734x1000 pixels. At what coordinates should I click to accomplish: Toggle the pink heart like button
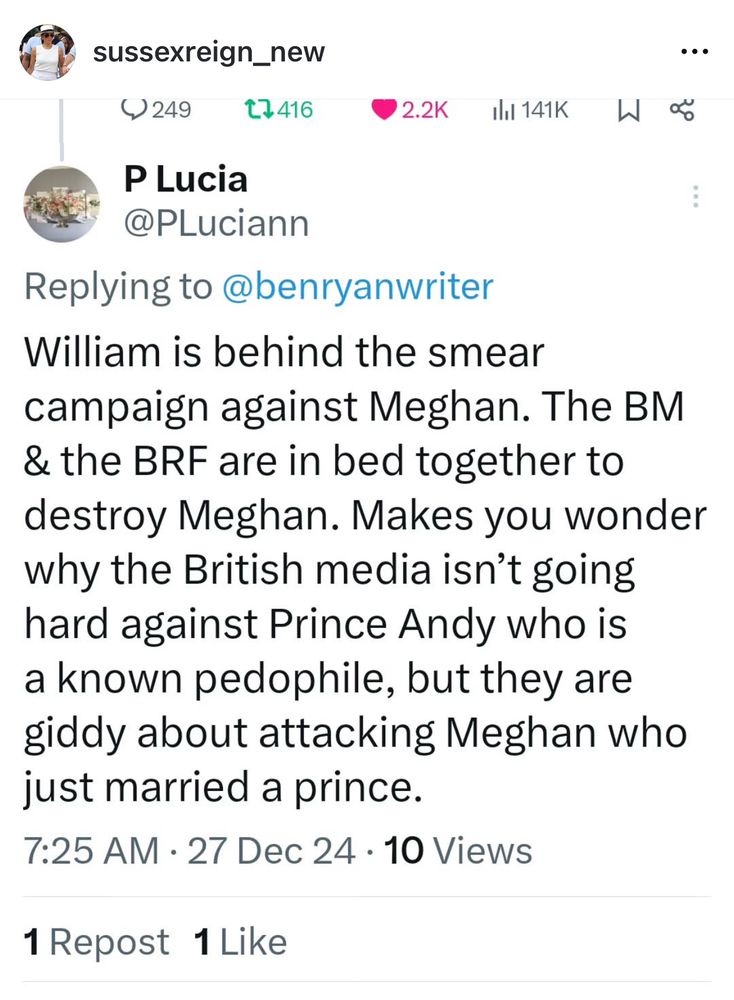pyautogui.click(x=384, y=110)
